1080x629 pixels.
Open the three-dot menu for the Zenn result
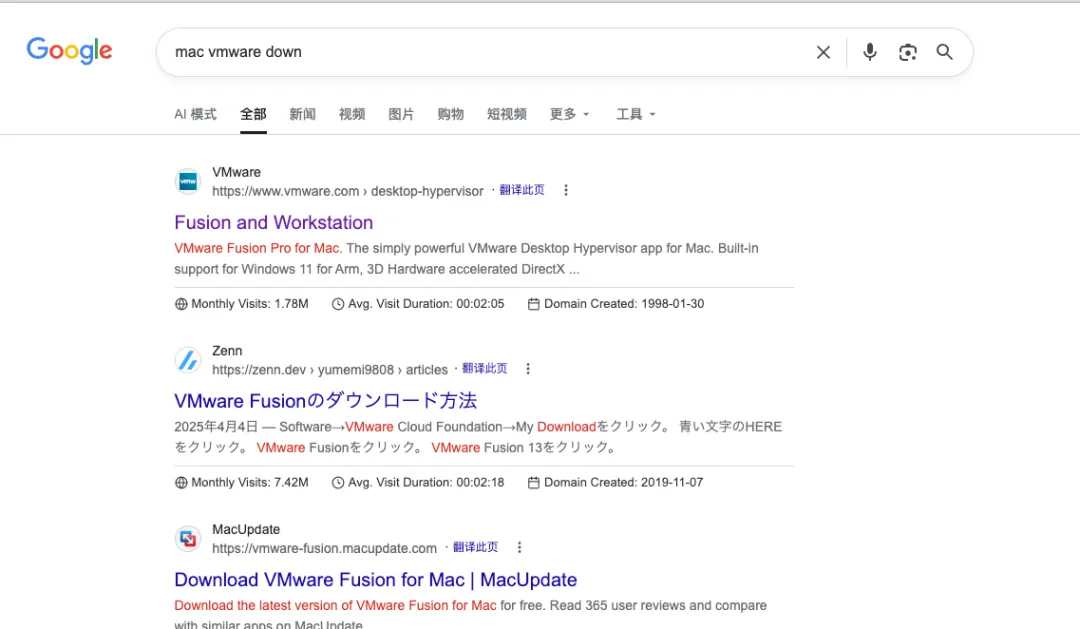coord(528,369)
